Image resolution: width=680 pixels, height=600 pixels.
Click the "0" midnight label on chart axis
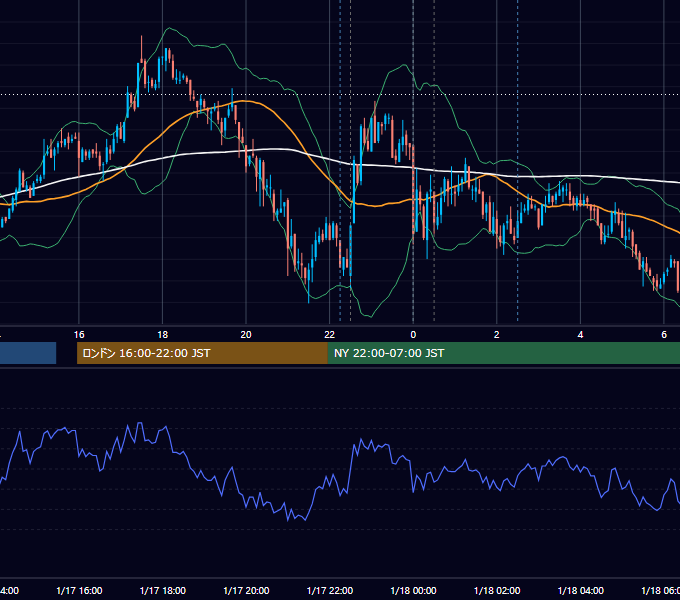(413, 335)
